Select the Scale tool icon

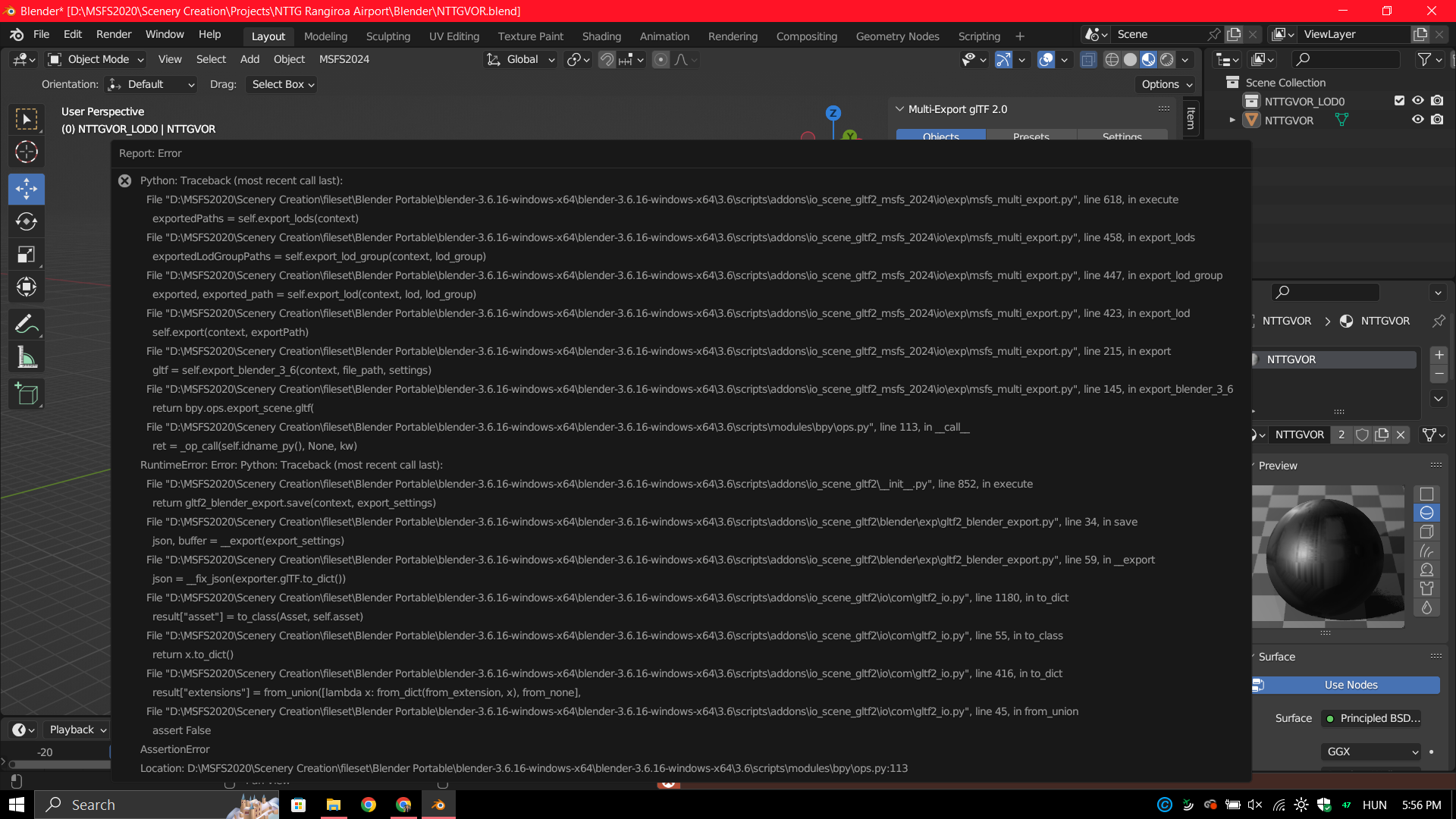pos(27,254)
